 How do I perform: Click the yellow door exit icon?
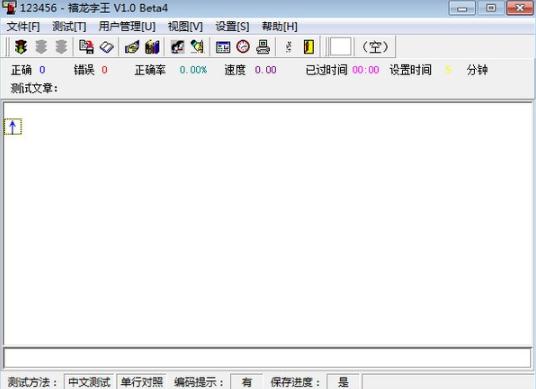309,47
